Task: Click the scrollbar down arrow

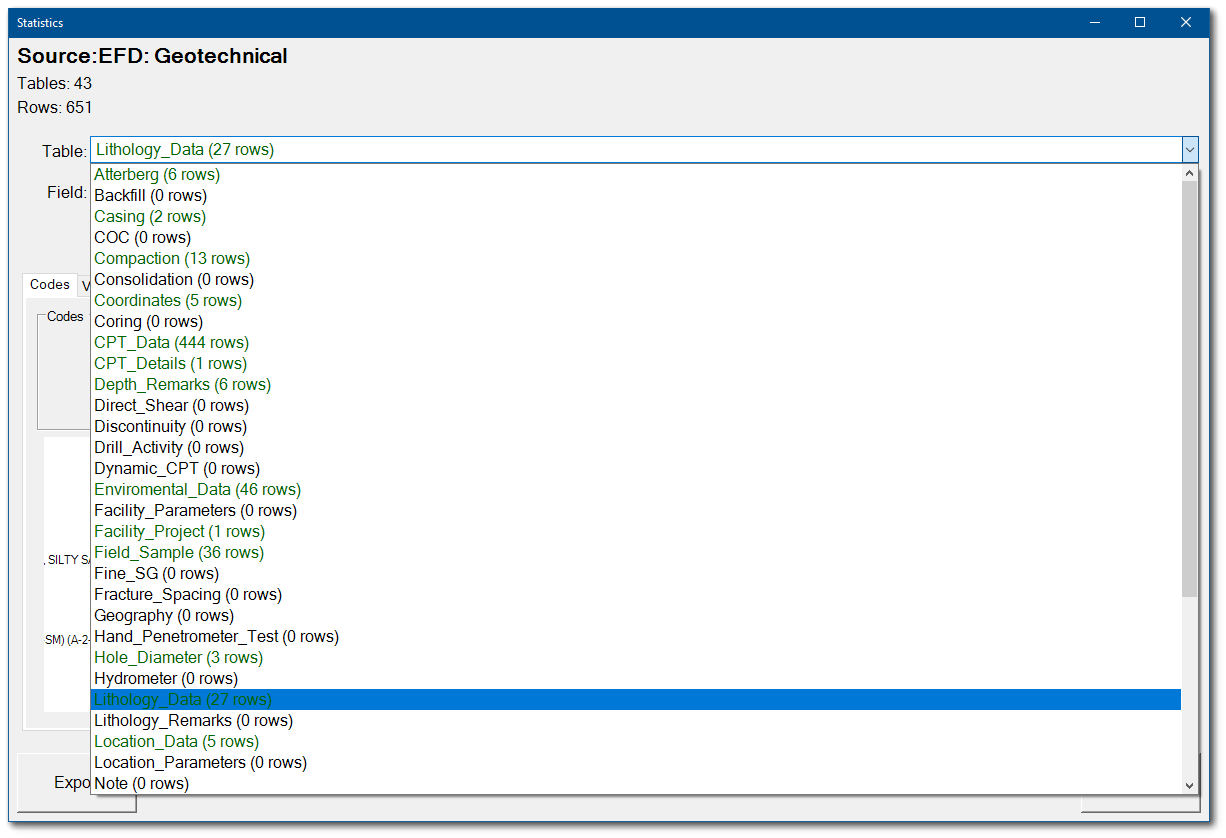Action: tap(1190, 785)
